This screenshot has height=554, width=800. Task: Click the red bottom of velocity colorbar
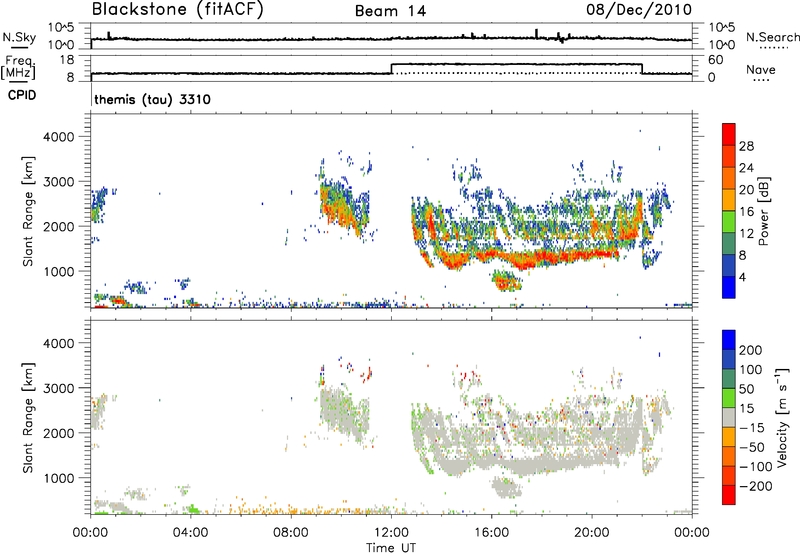point(729,495)
